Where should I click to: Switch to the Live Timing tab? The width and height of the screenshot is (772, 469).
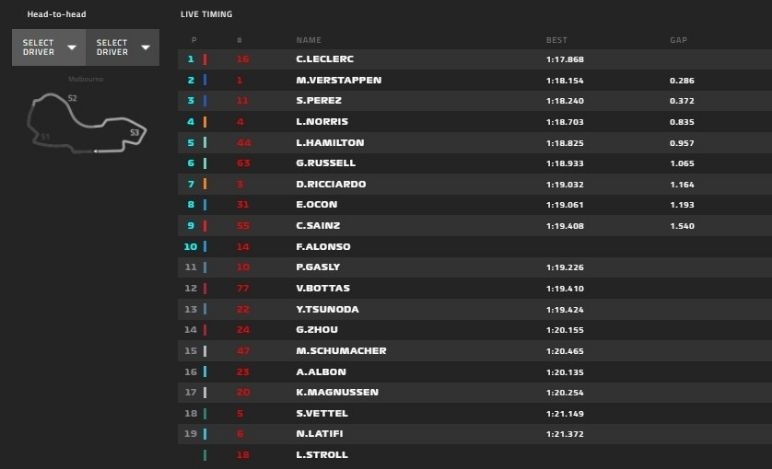tap(206, 14)
